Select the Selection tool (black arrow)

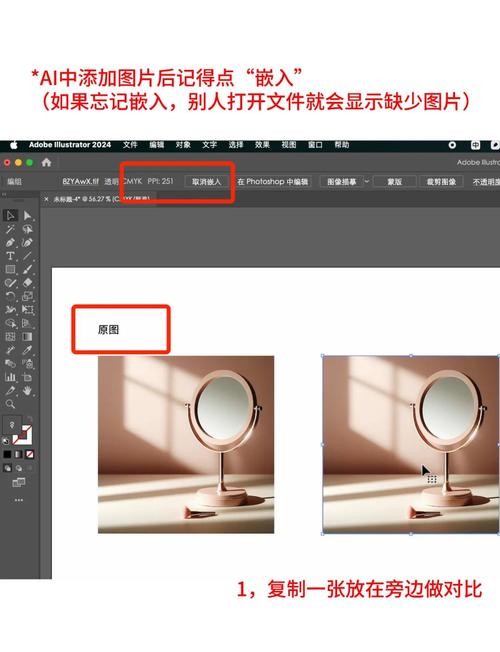pyautogui.click(x=10, y=215)
